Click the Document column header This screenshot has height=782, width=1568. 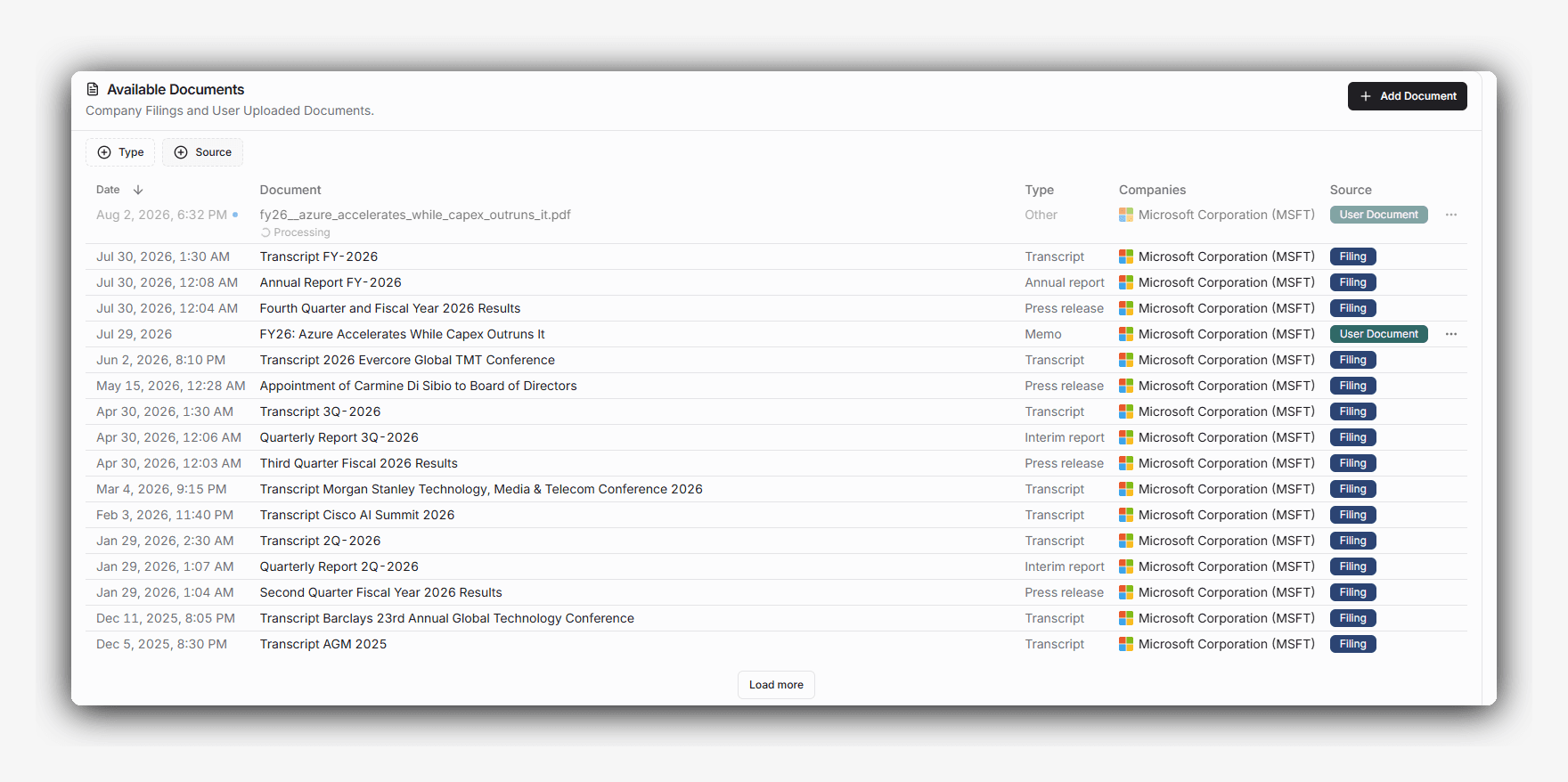tap(290, 190)
